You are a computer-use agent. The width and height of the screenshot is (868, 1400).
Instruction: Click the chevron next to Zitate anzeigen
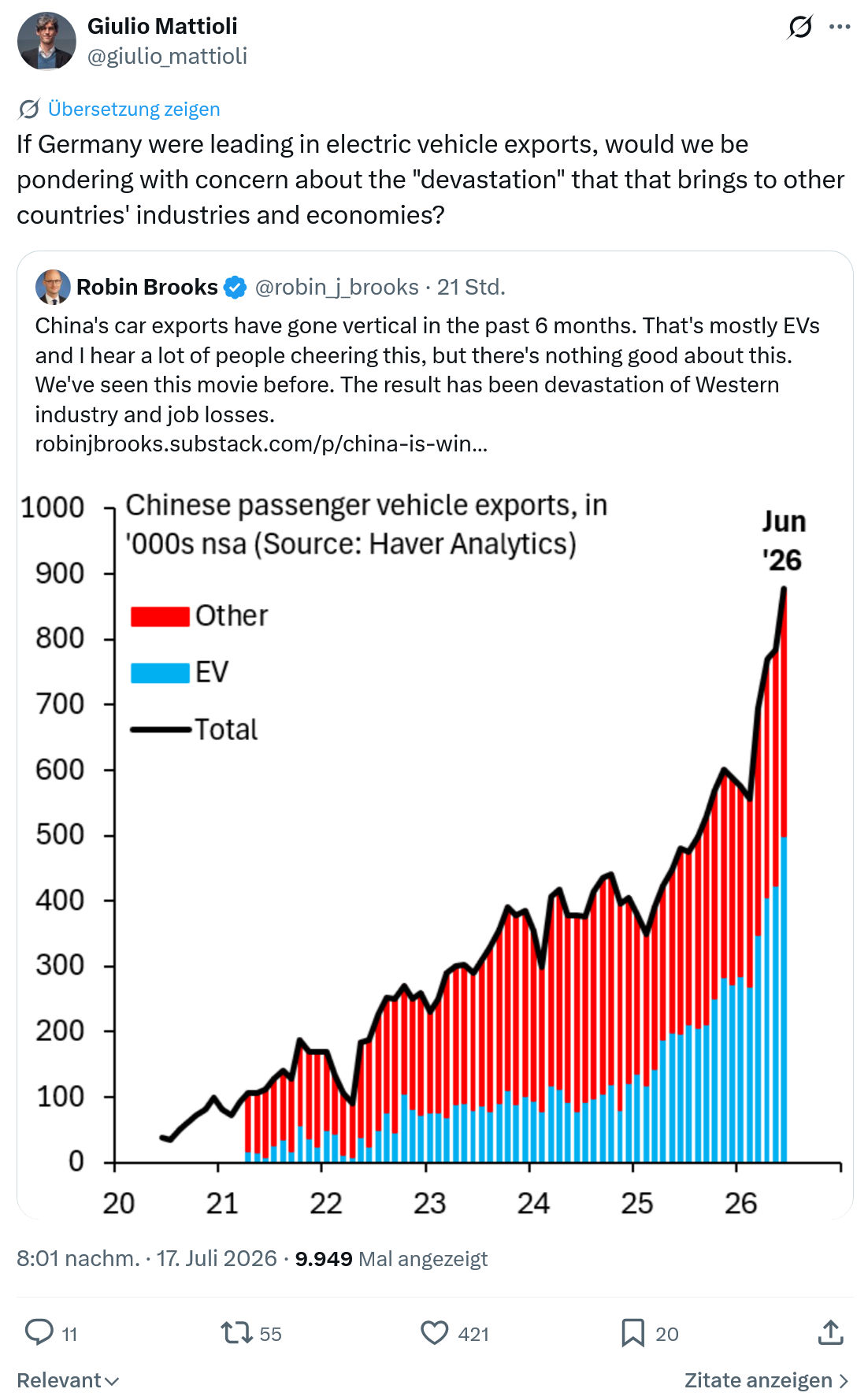844,1380
